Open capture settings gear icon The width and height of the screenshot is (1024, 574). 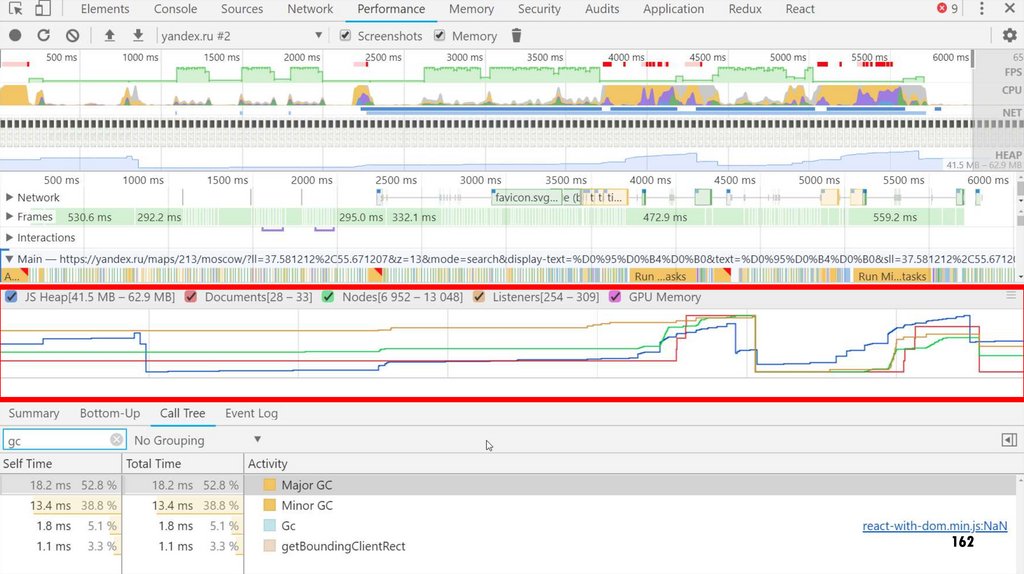1009,35
